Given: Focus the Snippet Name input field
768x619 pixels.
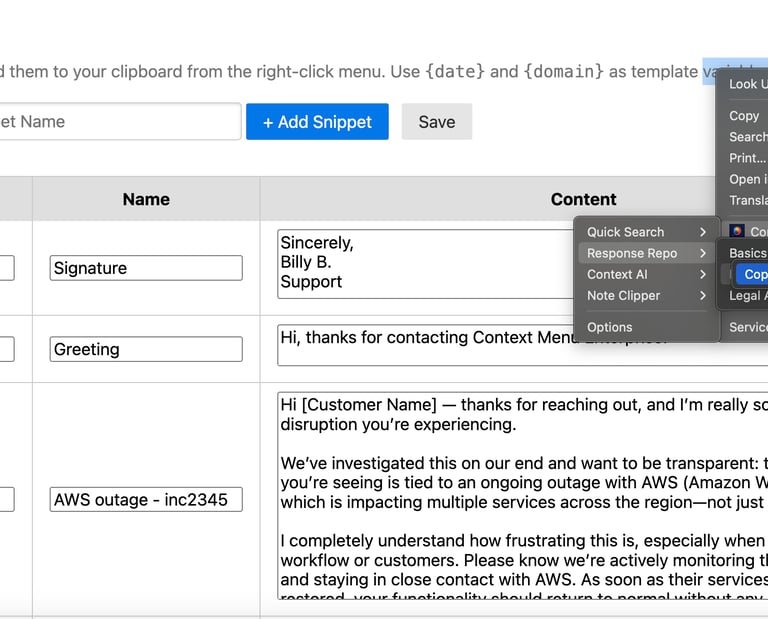Looking at the screenshot, I should (x=120, y=122).
